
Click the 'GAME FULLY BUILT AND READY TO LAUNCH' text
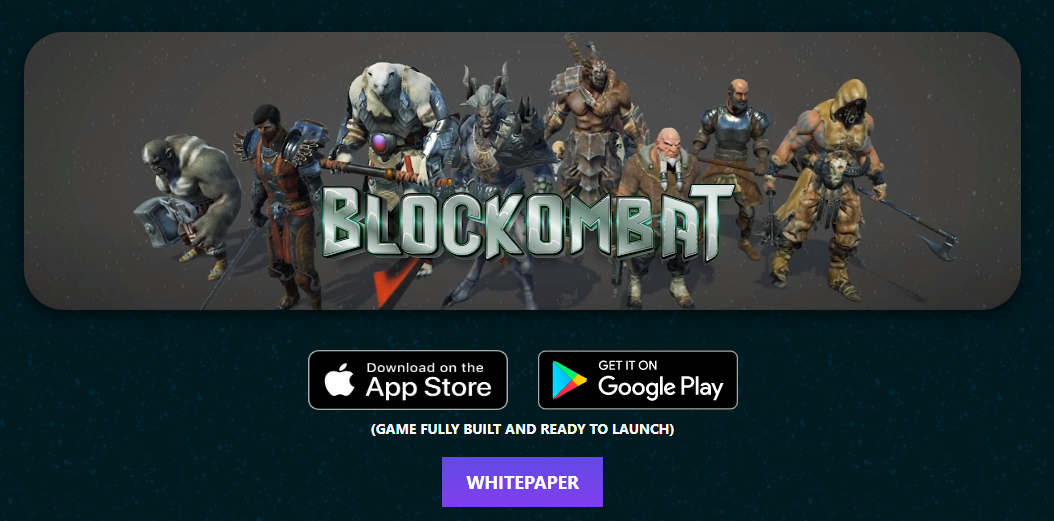(522, 429)
